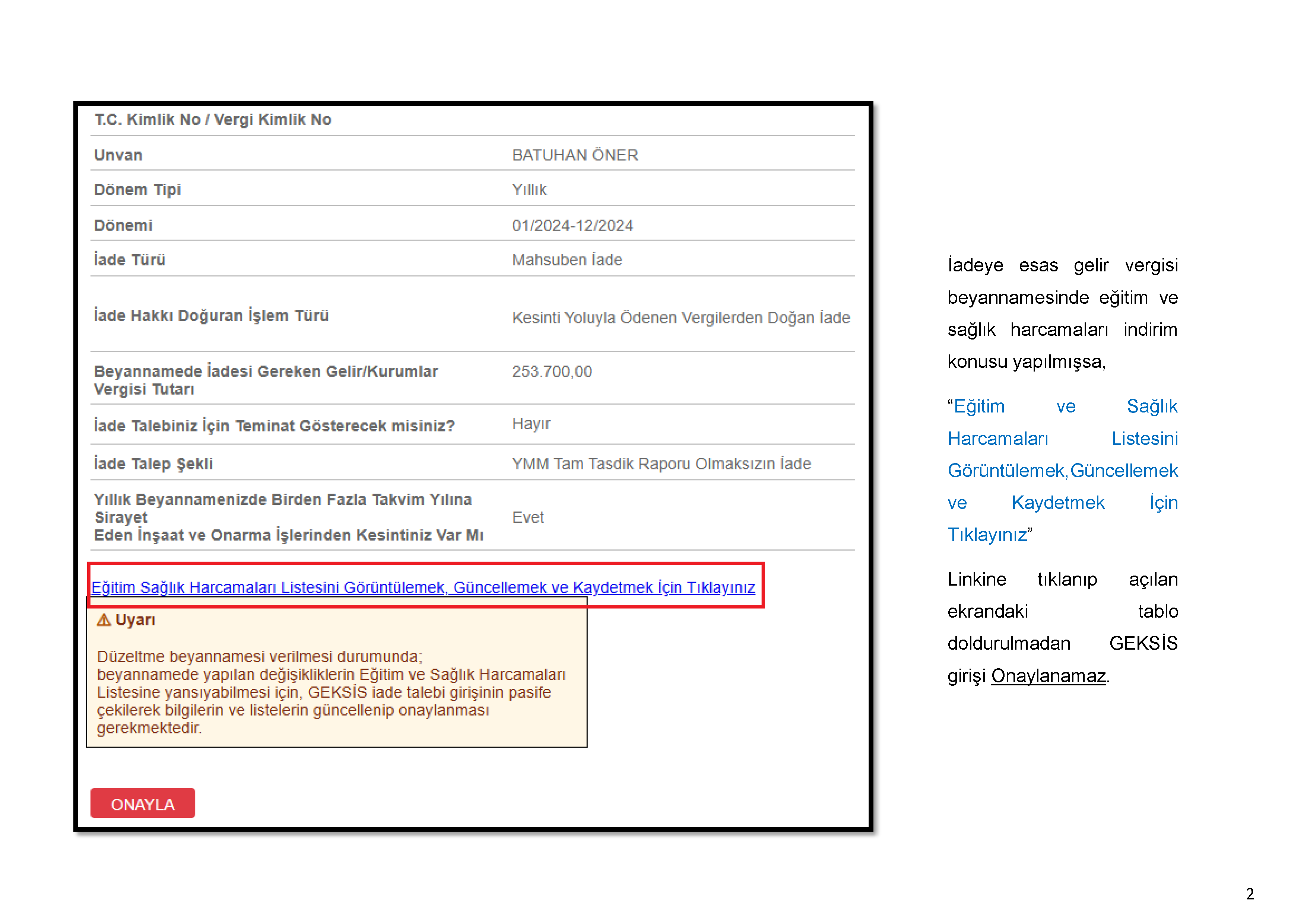Click the Mahsuben İade value
Screen dimensions: 1307x924
567,259
